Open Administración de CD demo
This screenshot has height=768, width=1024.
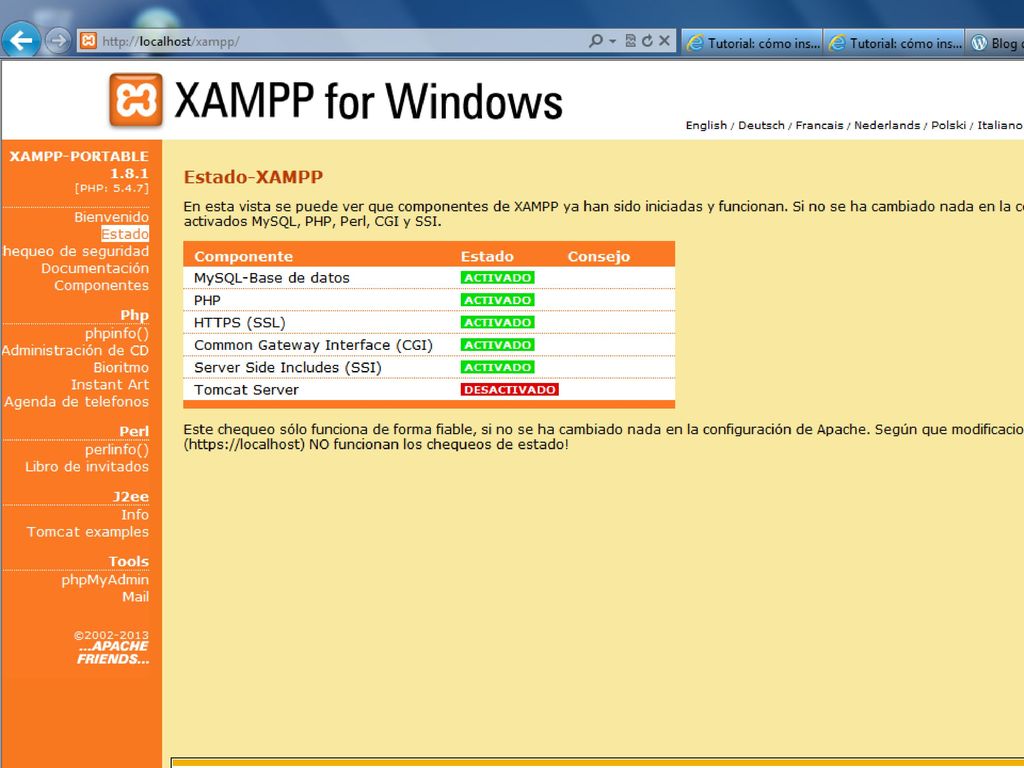(75, 351)
